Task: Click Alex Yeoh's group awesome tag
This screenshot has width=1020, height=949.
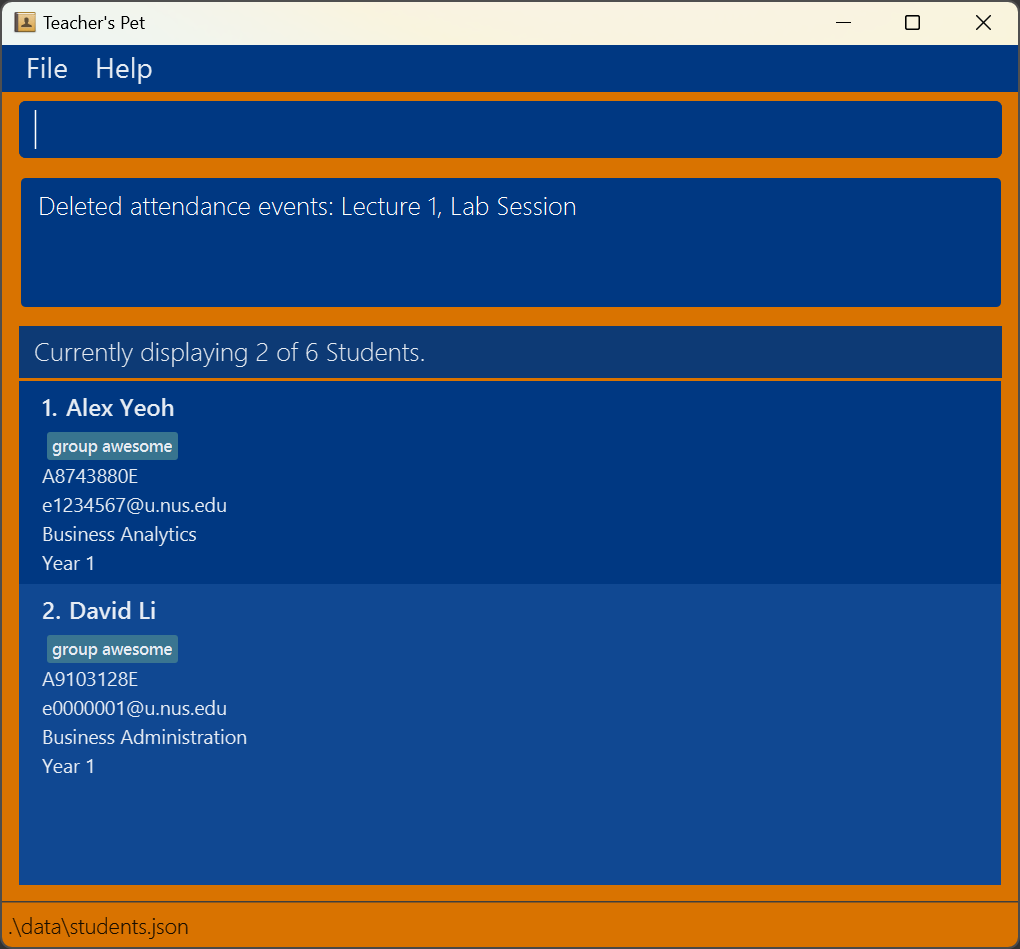Action: [112, 446]
